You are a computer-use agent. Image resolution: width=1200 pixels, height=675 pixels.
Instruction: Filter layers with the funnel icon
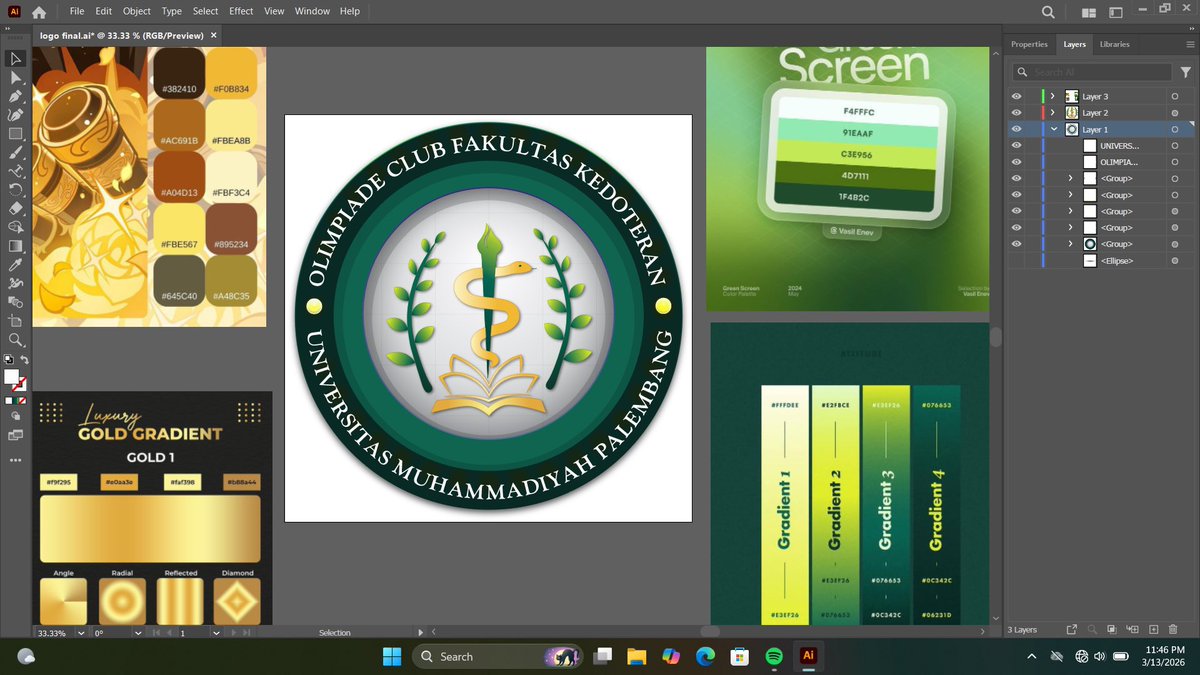(1186, 72)
